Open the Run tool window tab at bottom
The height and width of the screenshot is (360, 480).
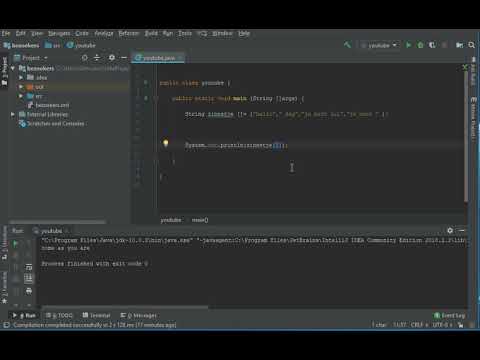(x=24, y=315)
